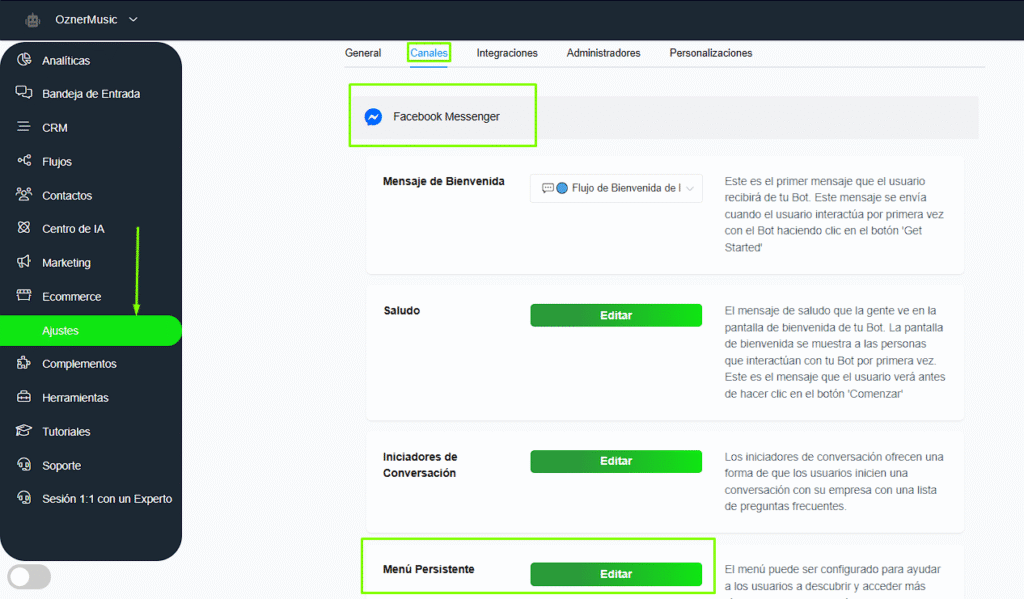Open the Flujo de Bienvenida flow selector
The height and width of the screenshot is (599, 1024).
click(x=616, y=187)
